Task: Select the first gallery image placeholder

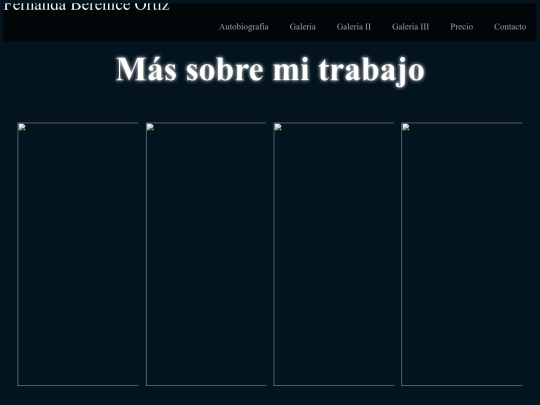Action: pos(78,254)
